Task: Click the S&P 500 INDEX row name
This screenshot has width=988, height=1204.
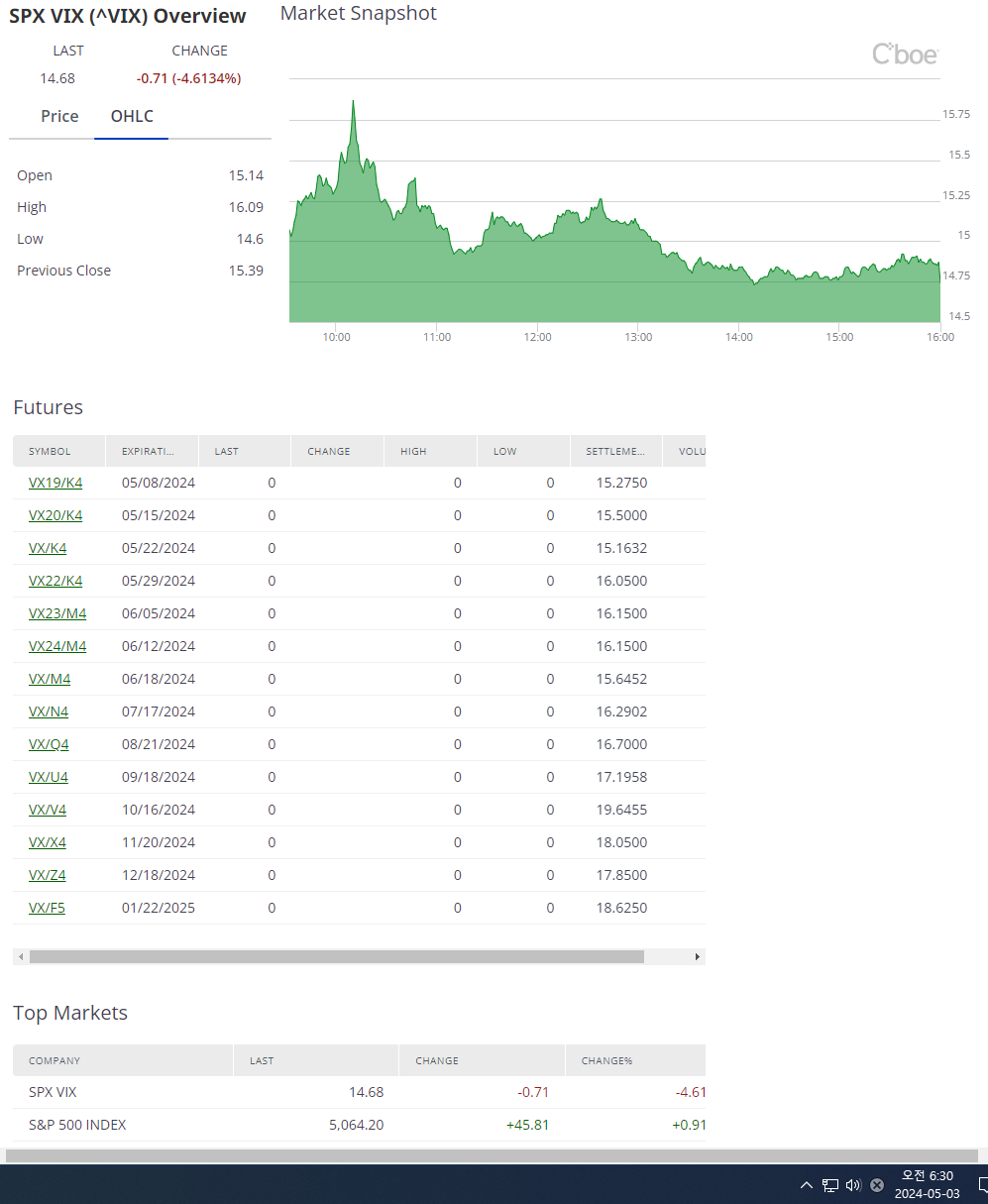Action: coord(77,1125)
